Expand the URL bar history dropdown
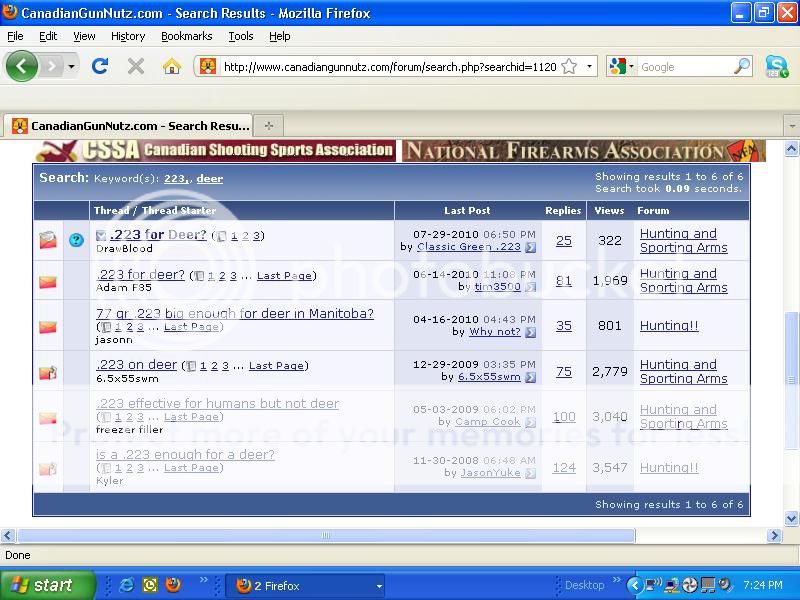 tap(590, 67)
